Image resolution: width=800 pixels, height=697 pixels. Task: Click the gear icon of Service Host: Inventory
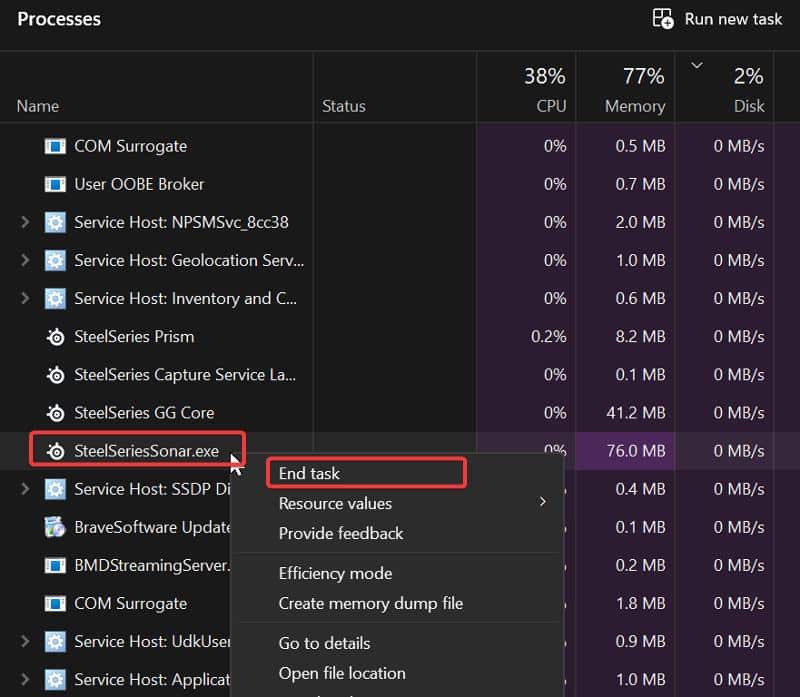pos(55,298)
